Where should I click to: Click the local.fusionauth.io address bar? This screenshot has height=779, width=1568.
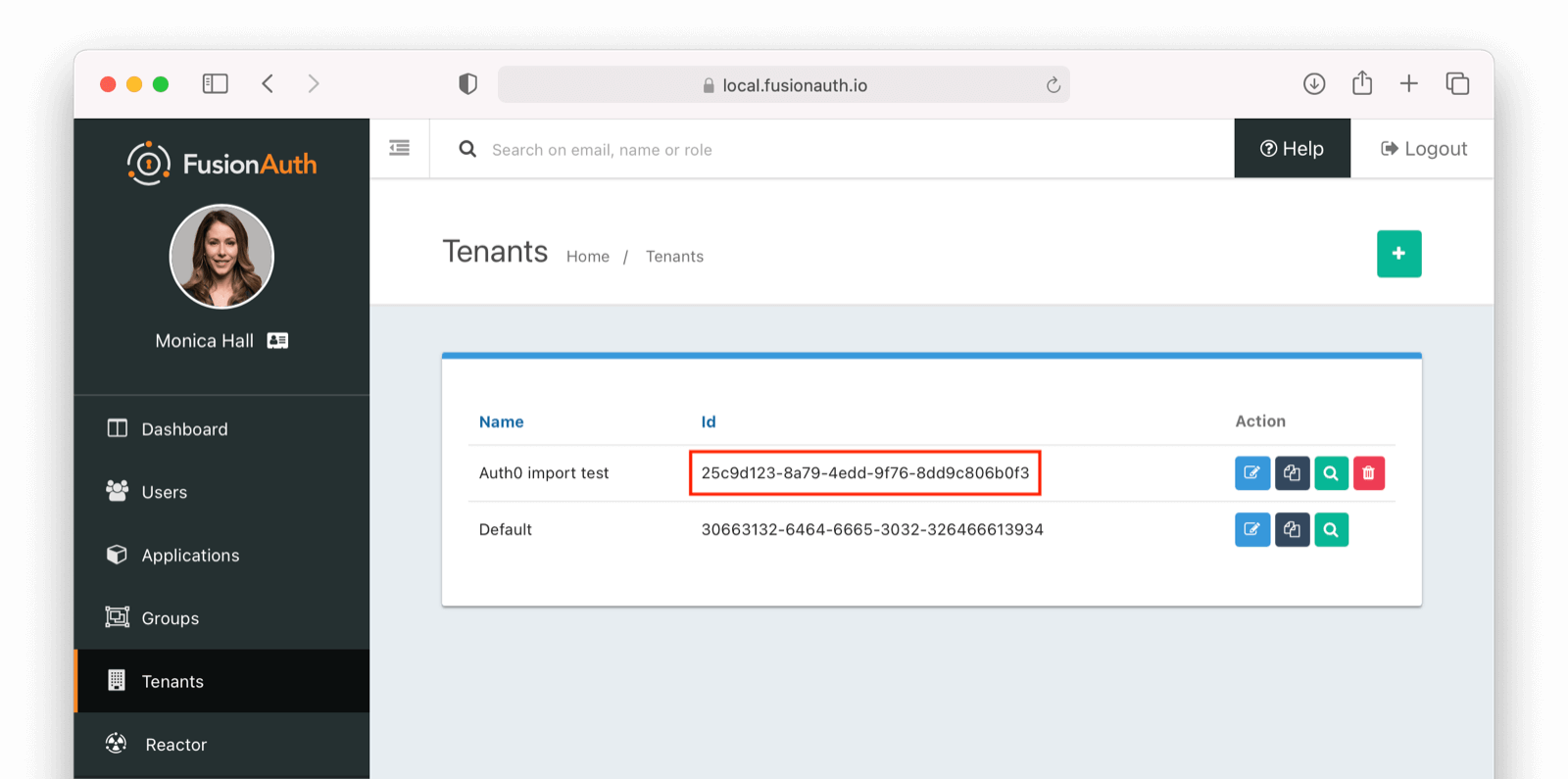[x=784, y=84]
